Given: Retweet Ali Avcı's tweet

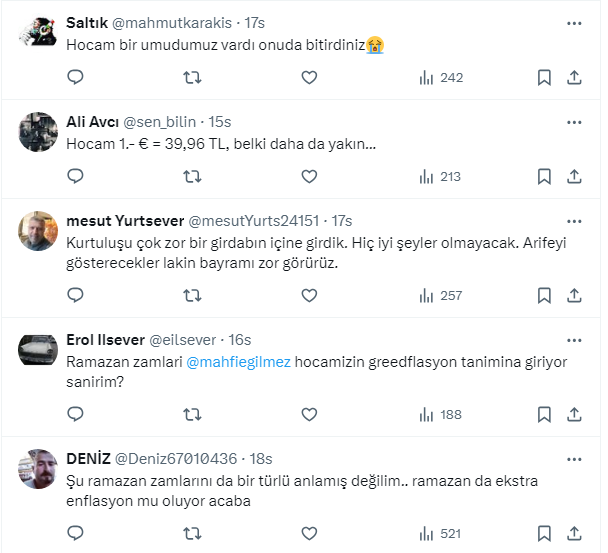Looking at the screenshot, I should point(192,176).
